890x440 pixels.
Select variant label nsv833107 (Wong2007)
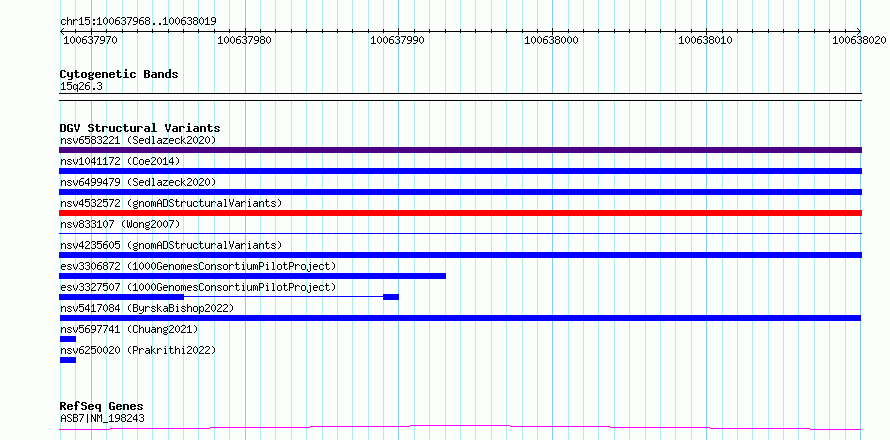120,224
